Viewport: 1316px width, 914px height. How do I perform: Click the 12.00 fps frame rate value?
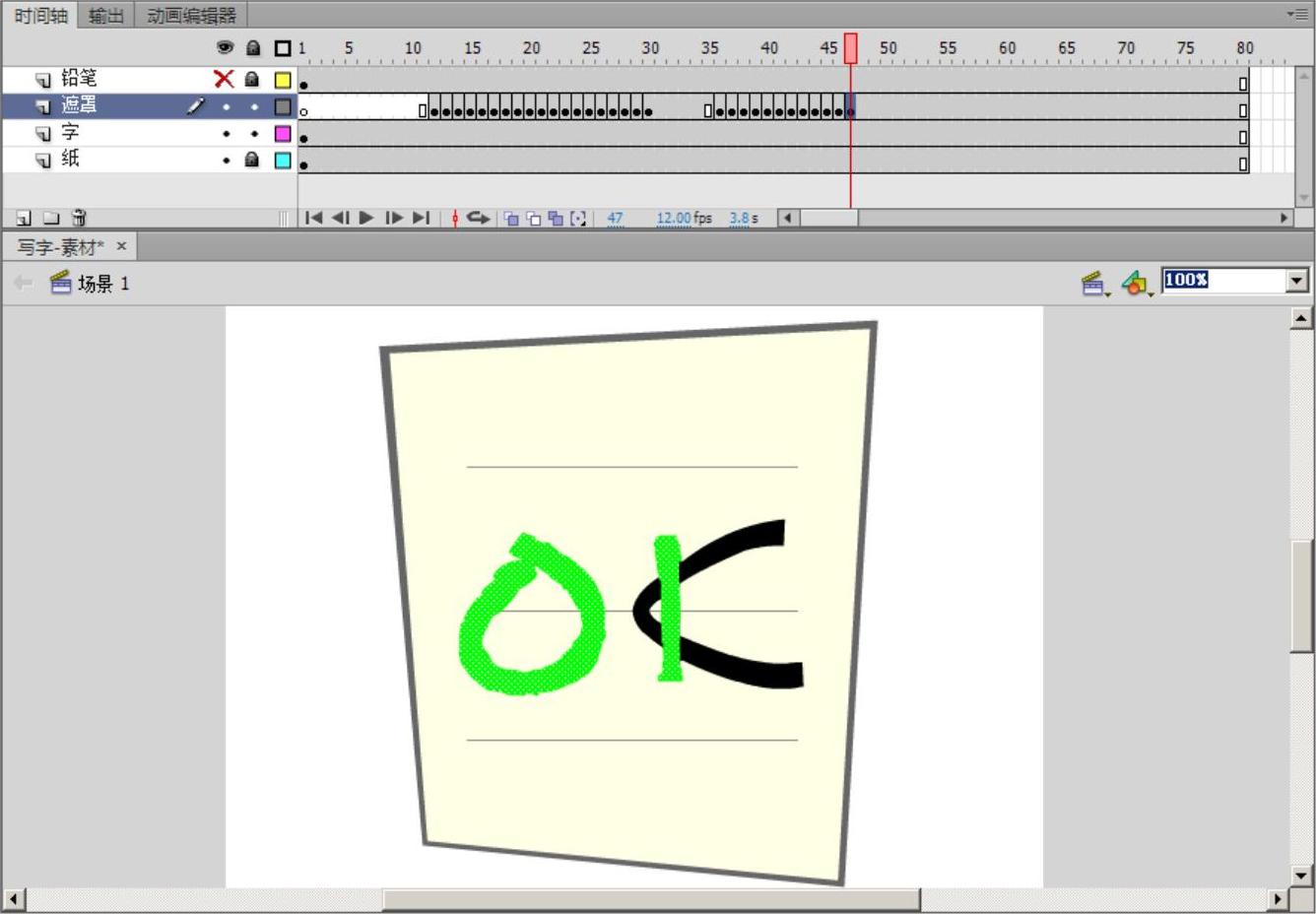click(x=675, y=219)
